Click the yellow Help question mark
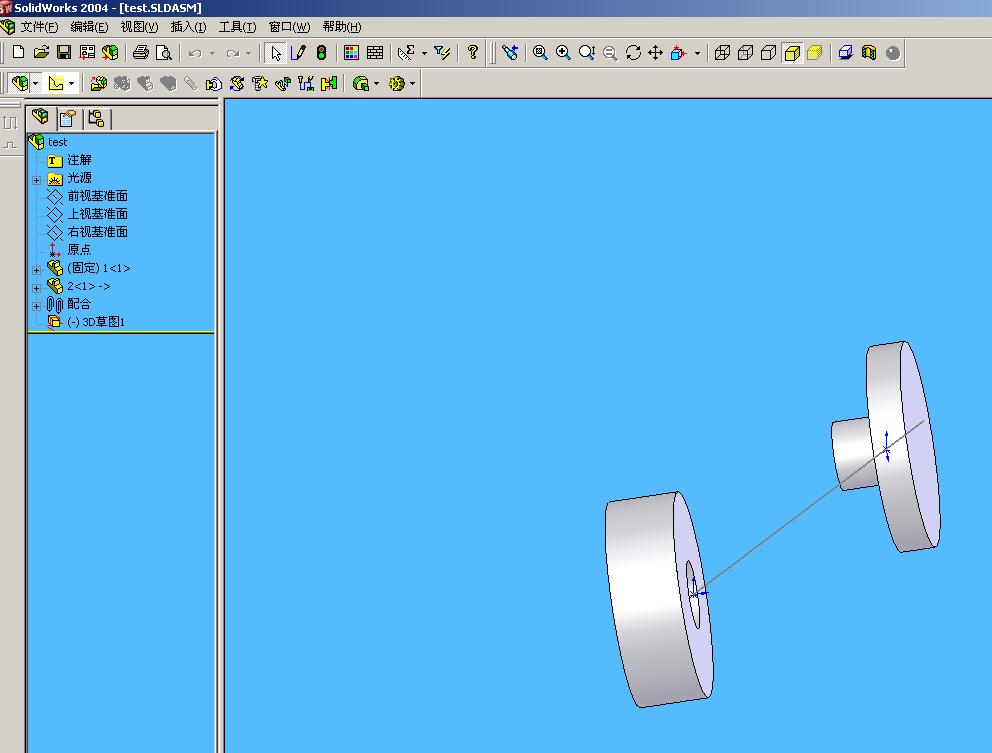992x753 pixels. (x=473, y=53)
